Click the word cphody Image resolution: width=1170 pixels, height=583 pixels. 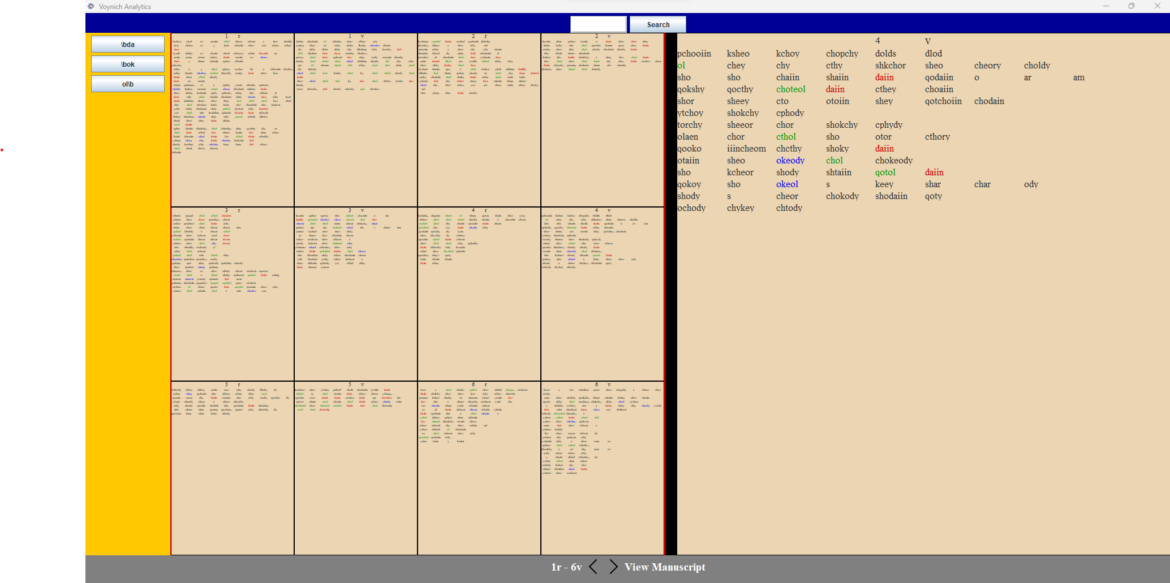tap(790, 113)
